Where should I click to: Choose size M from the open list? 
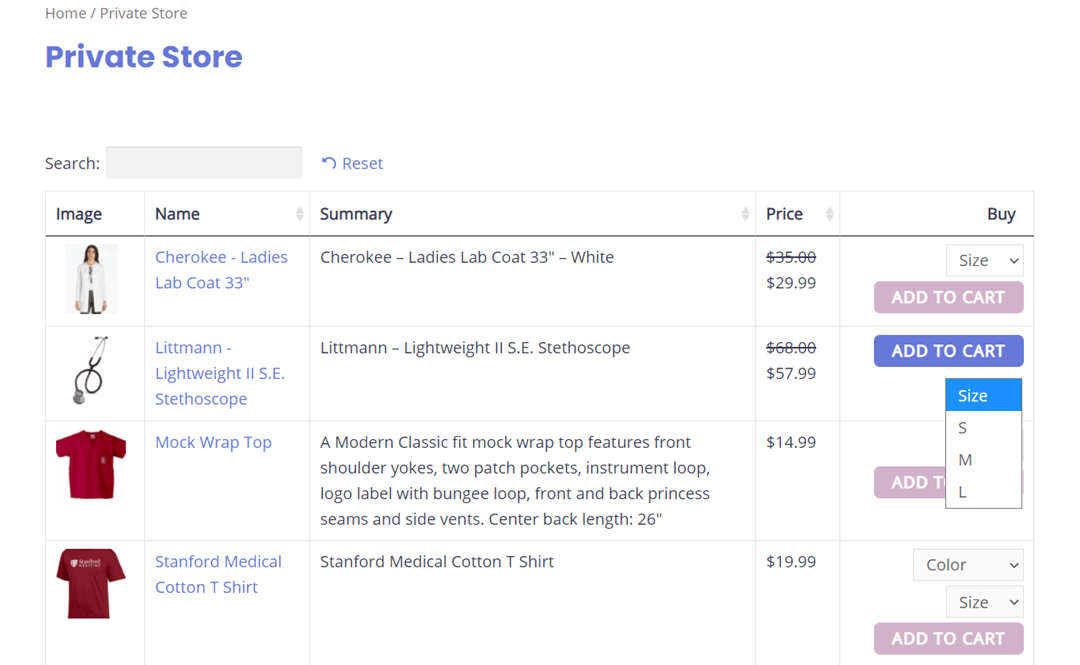coord(984,460)
